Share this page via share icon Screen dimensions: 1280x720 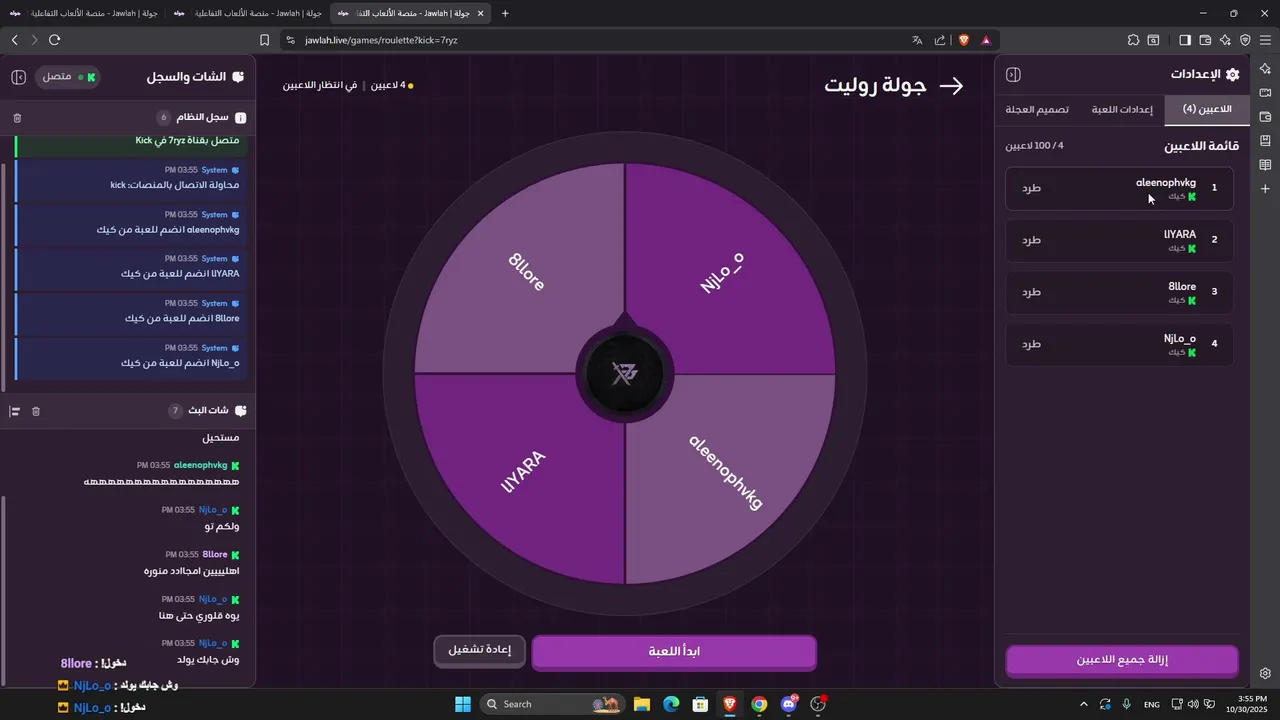pyautogui.click(x=940, y=40)
